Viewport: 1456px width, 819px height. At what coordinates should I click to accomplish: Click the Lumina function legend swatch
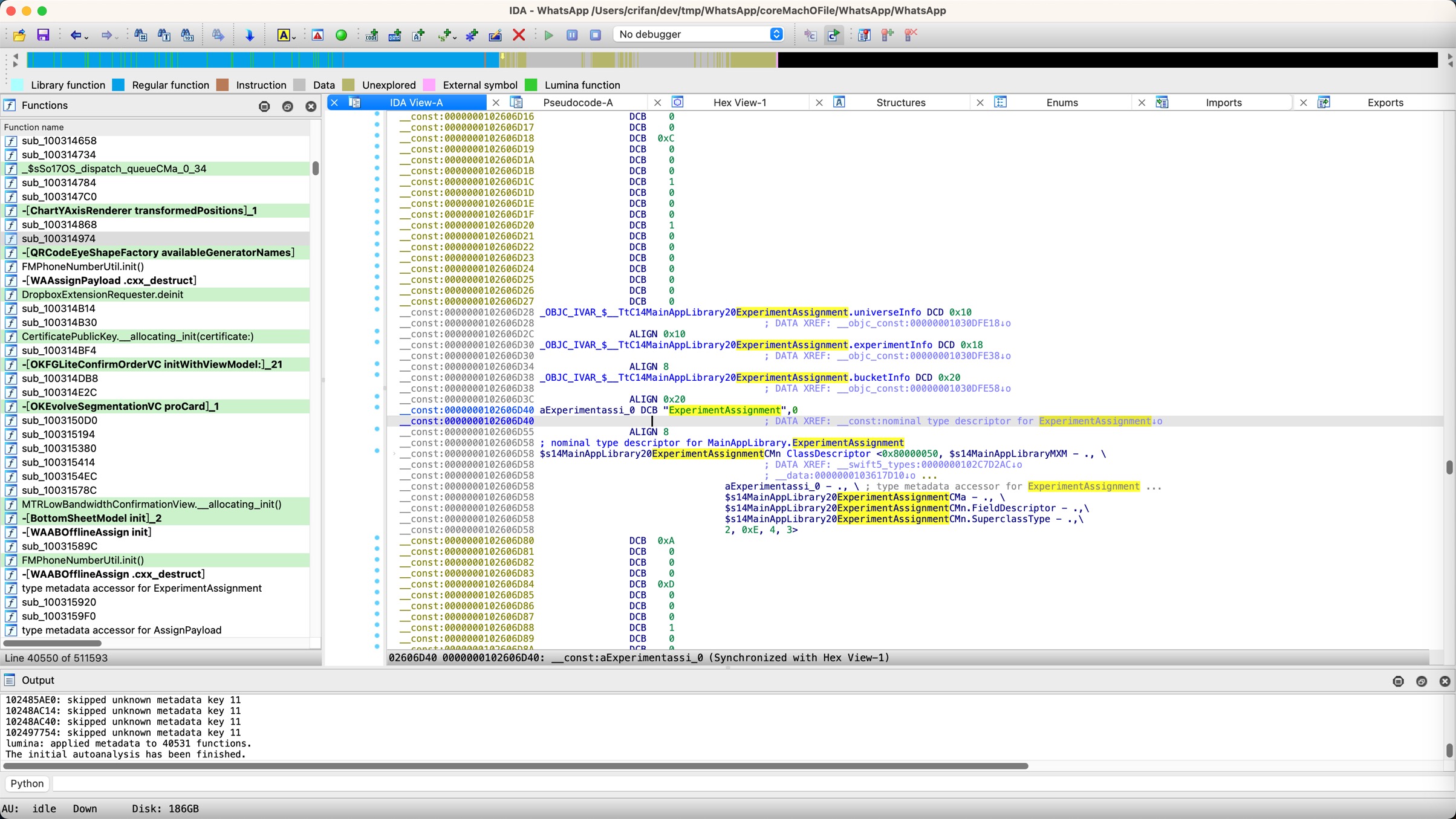[x=531, y=85]
